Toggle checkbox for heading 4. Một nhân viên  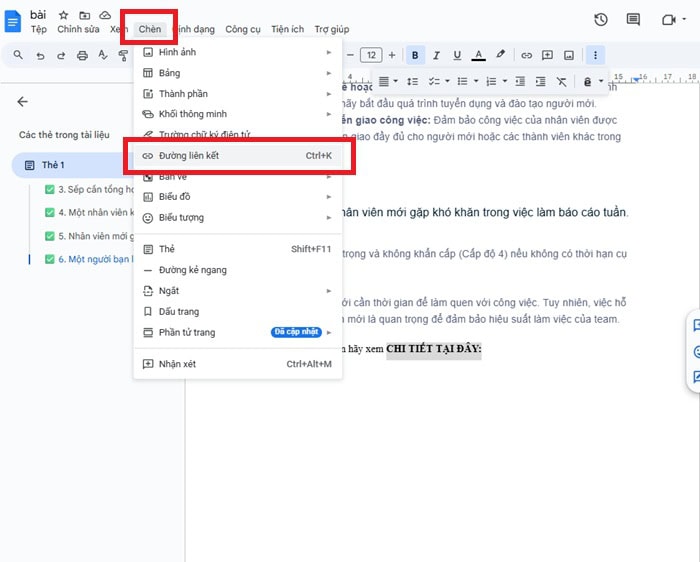point(50,212)
